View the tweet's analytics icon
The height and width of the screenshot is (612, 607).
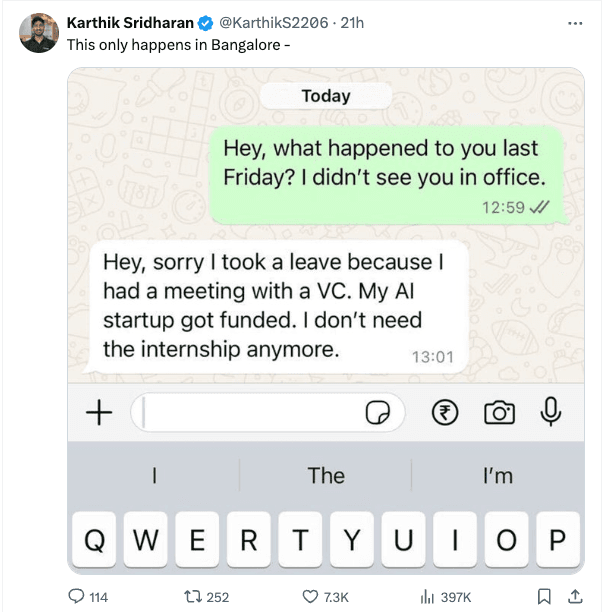(x=427, y=597)
